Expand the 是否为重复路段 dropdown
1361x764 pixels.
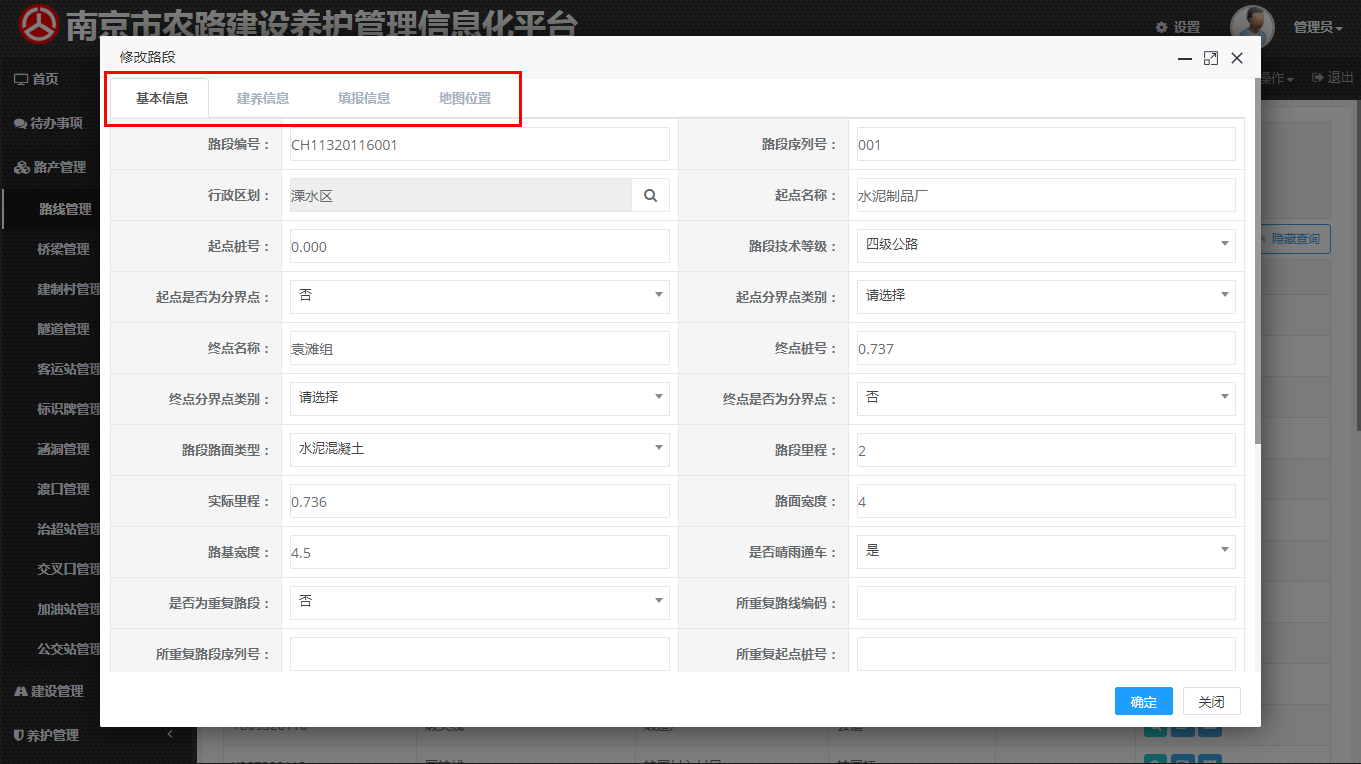pos(479,602)
